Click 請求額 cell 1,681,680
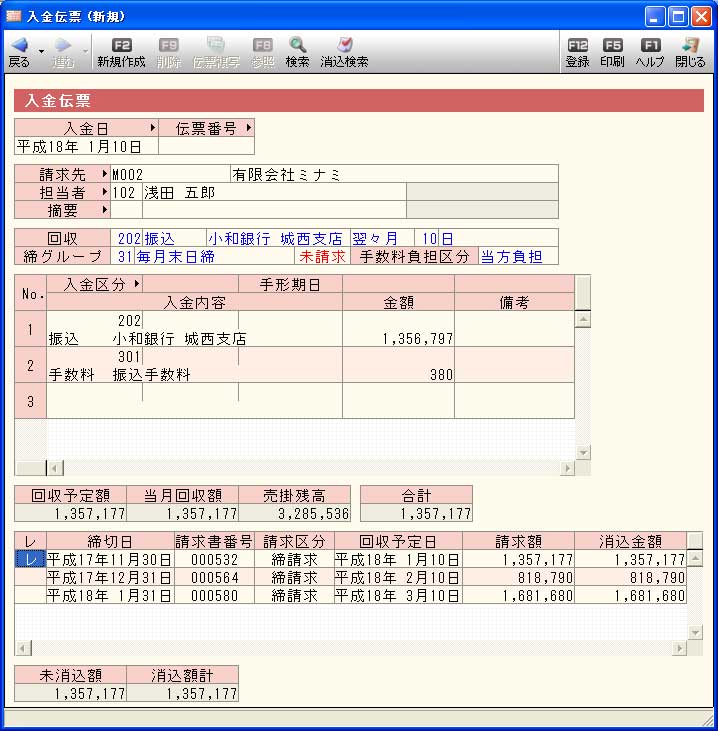 click(x=518, y=595)
